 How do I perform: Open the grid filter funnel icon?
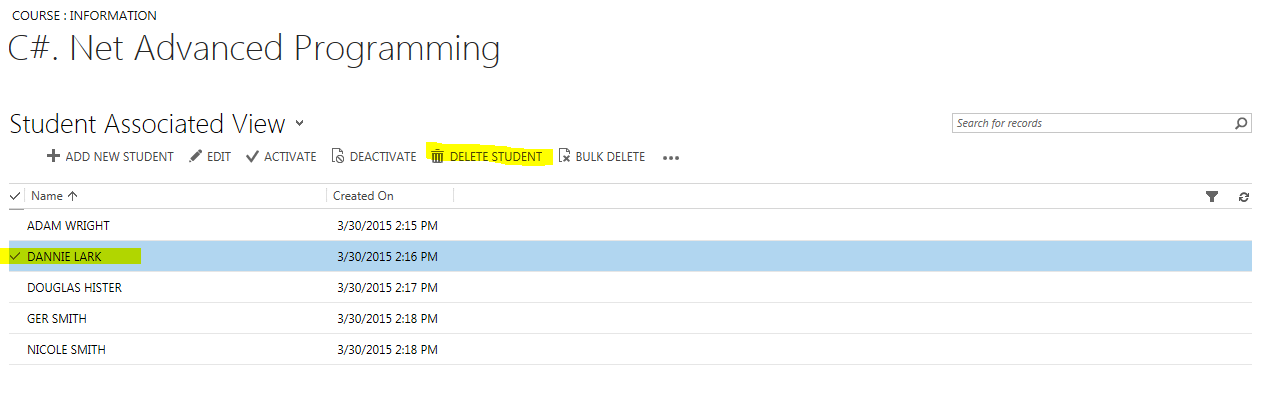click(1212, 197)
